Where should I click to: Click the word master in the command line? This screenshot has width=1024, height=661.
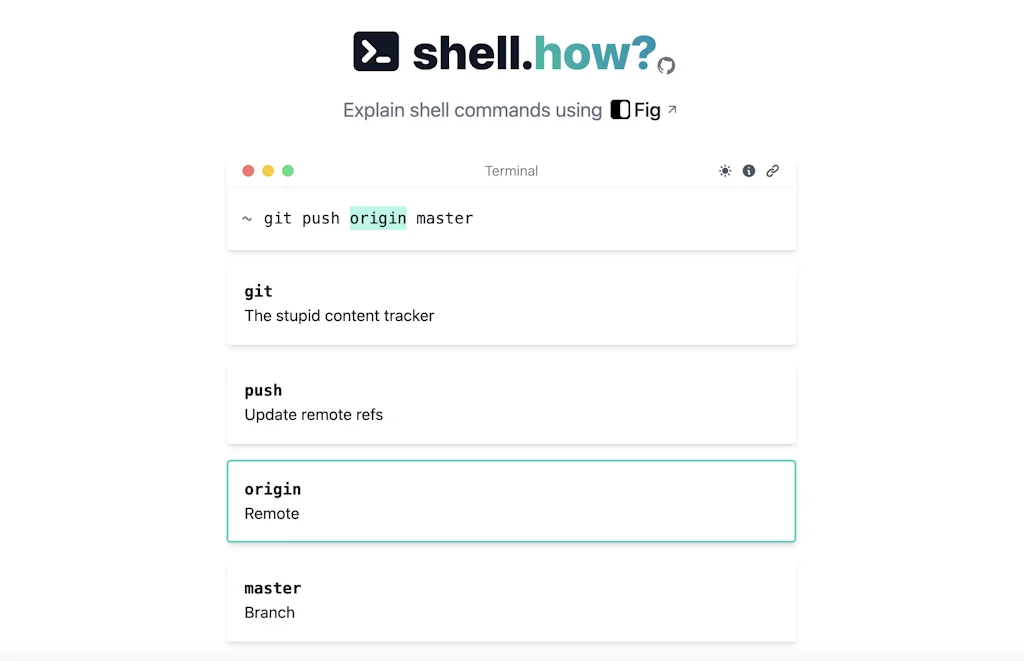pyautogui.click(x=445, y=218)
